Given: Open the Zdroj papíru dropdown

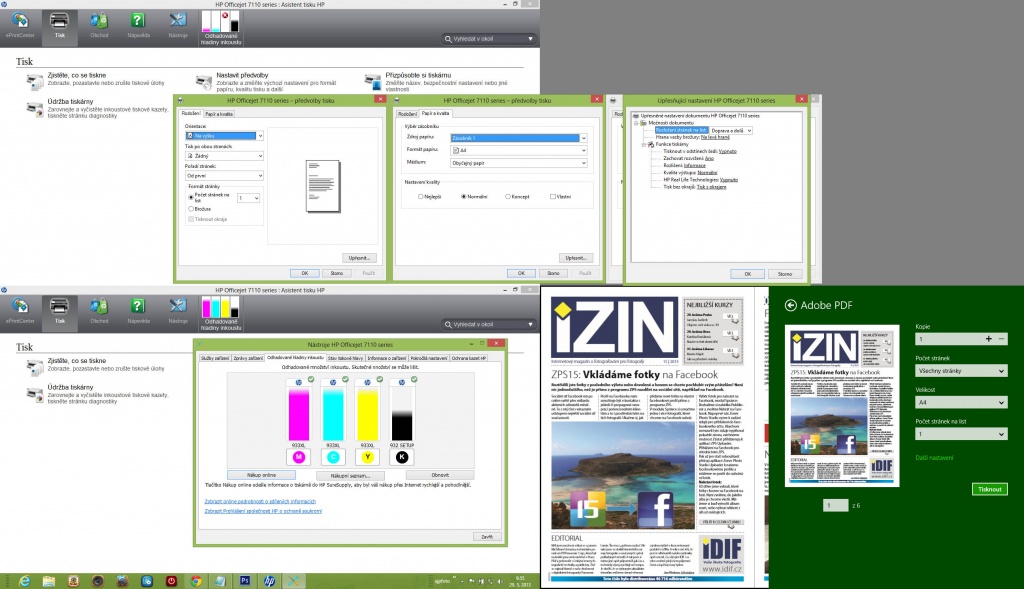Looking at the screenshot, I should [519, 138].
